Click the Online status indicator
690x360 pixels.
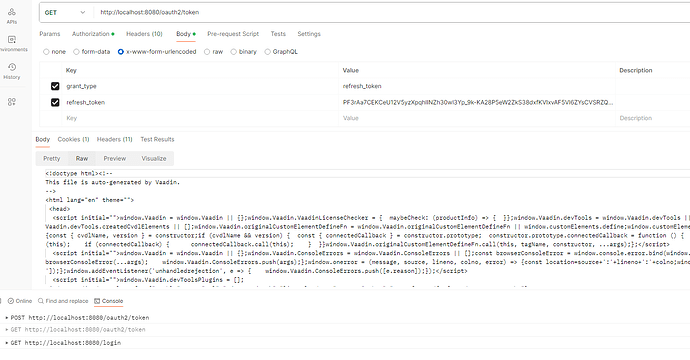tap(20, 301)
